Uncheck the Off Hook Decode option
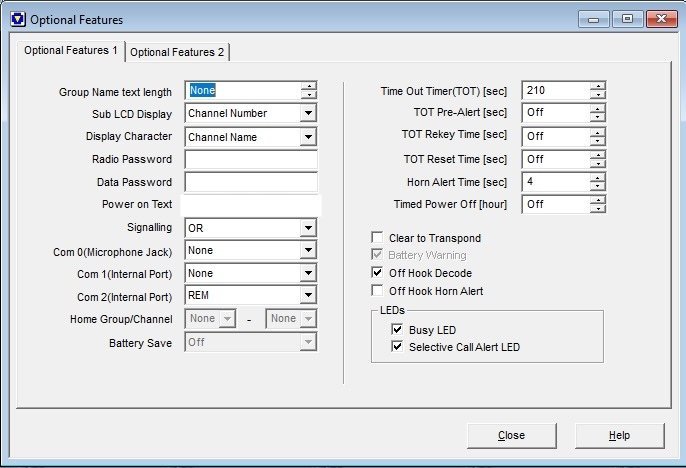 pos(377,273)
